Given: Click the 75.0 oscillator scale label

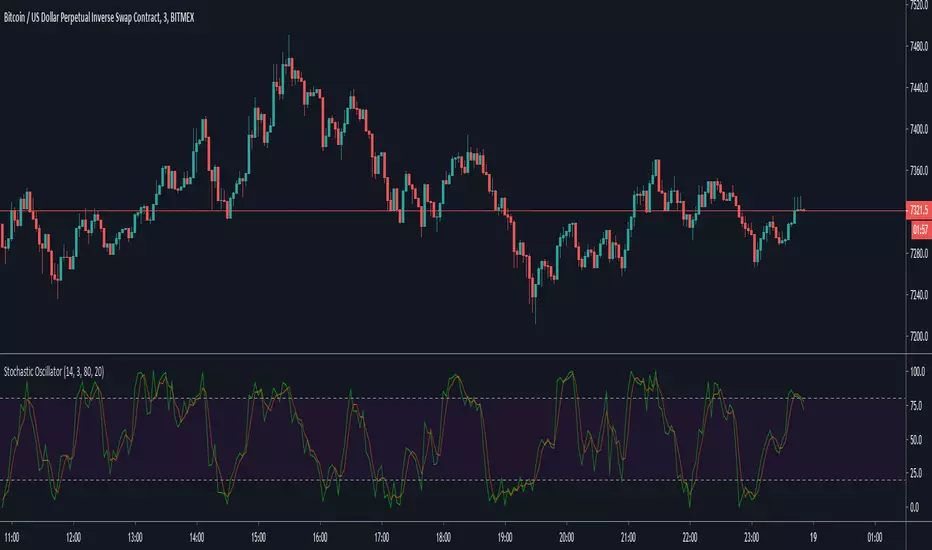Looking at the screenshot, I should tap(917, 406).
